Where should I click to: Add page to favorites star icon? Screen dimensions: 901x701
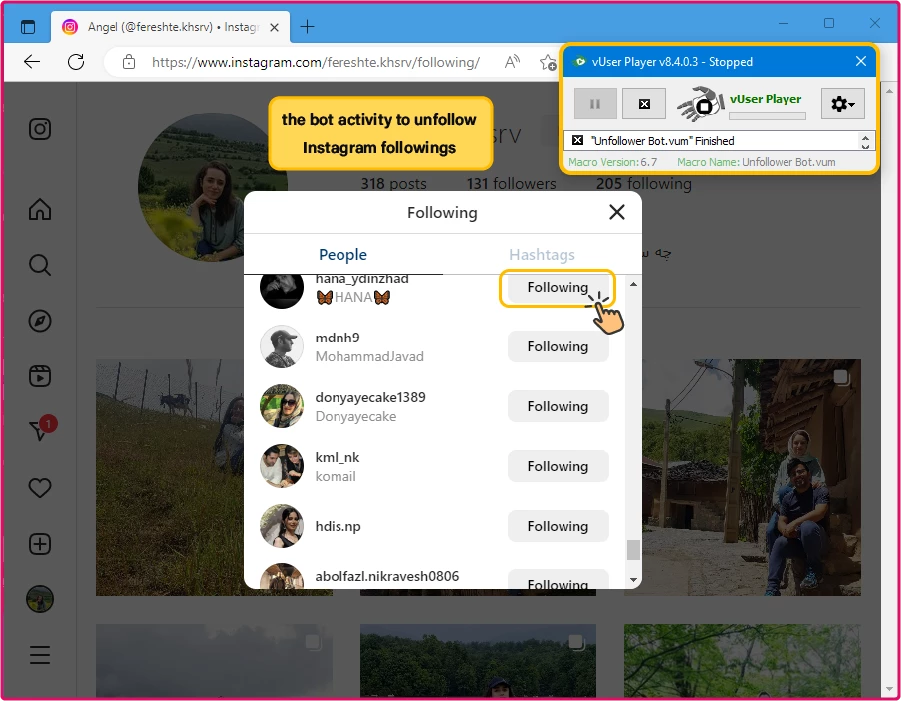click(x=548, y=61)
